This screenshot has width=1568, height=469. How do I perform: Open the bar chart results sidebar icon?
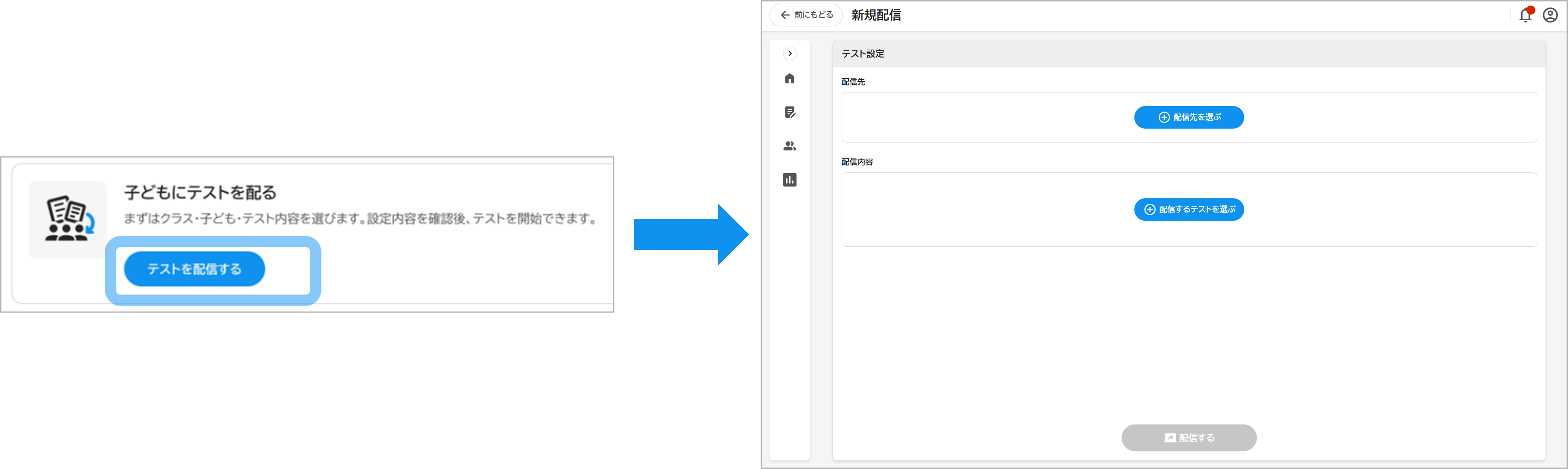point(789,180)
